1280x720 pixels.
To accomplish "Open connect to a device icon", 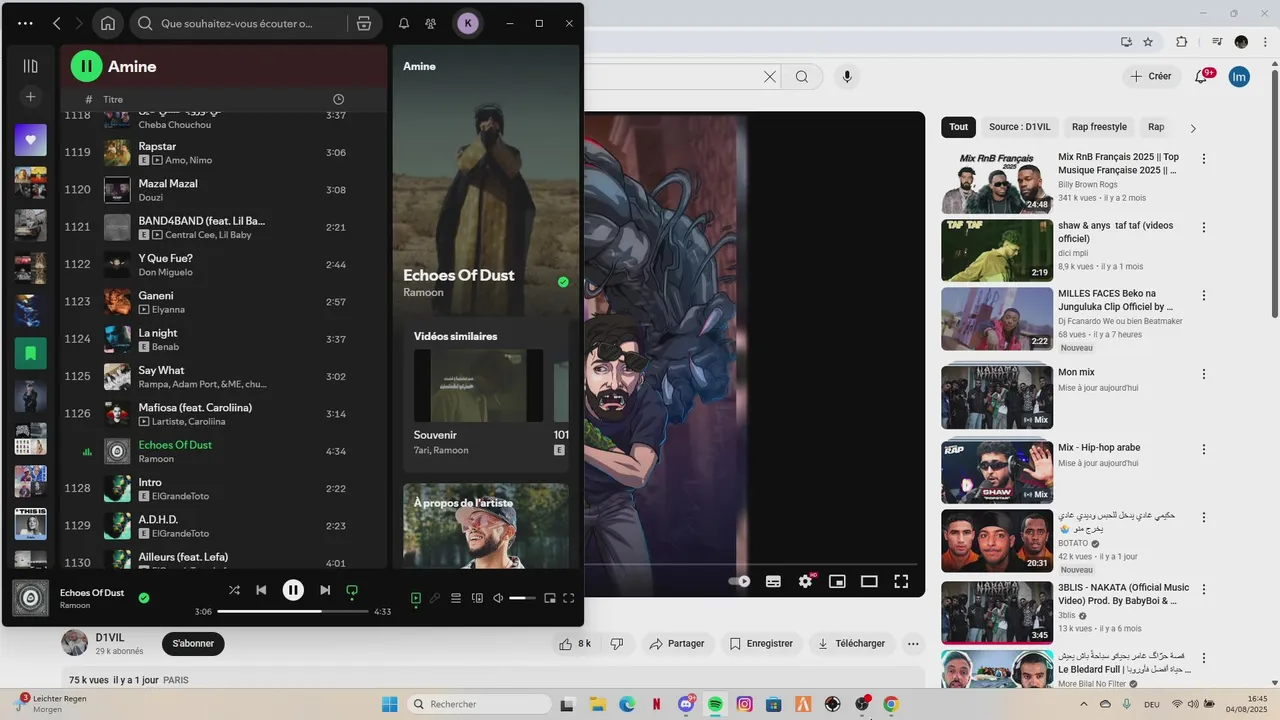I will (477, 598).
